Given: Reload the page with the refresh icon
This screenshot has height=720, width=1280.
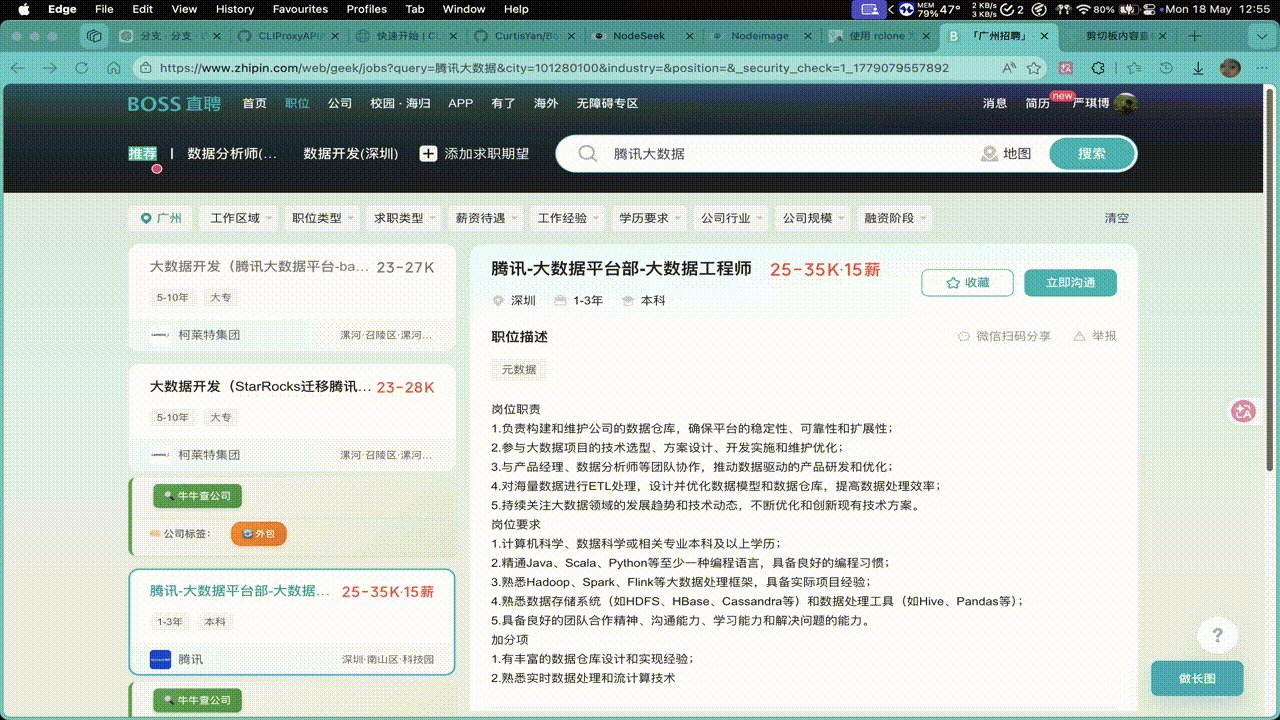Looking at the screenshot, I should [x=82, y=68].
